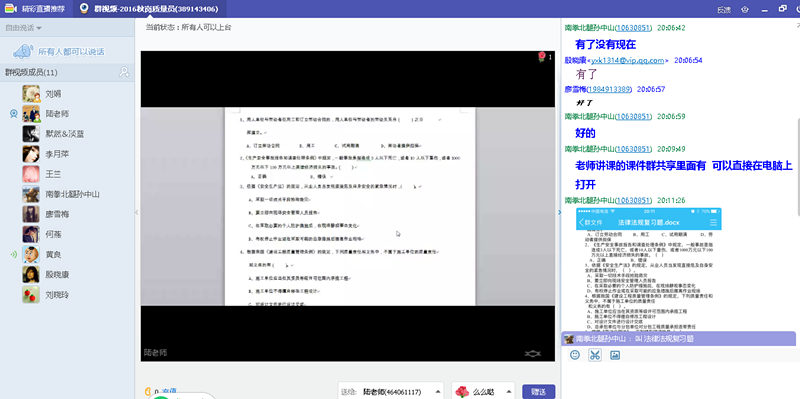Click the megaphone icon next to 所有人都可以说话
Image resolution: width=800 pixels, height=399 pixels.
(23, 52)
